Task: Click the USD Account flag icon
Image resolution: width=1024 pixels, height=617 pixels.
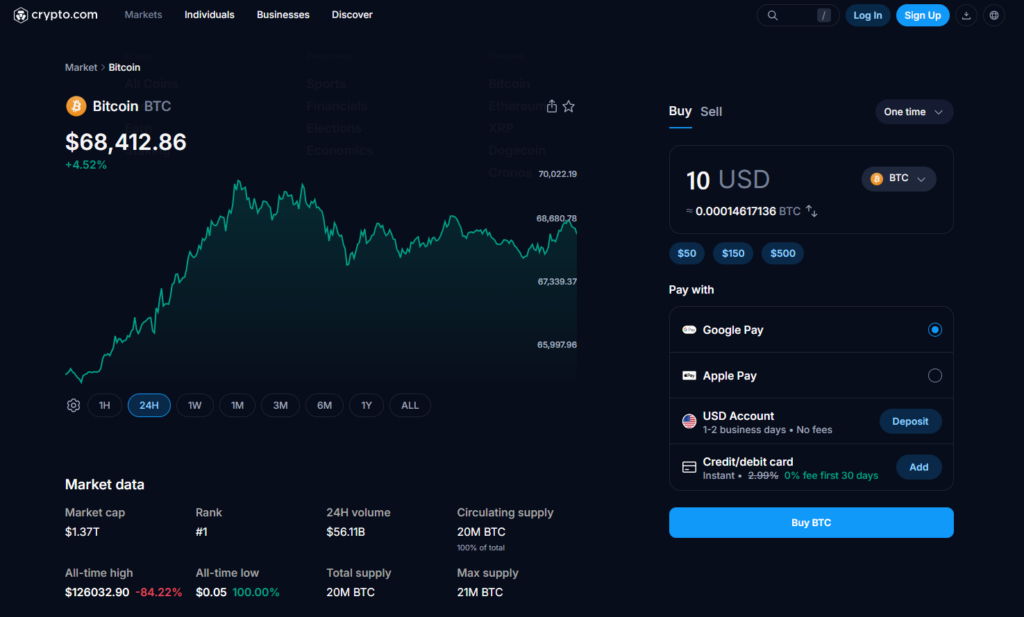Action: click(689, 421)
